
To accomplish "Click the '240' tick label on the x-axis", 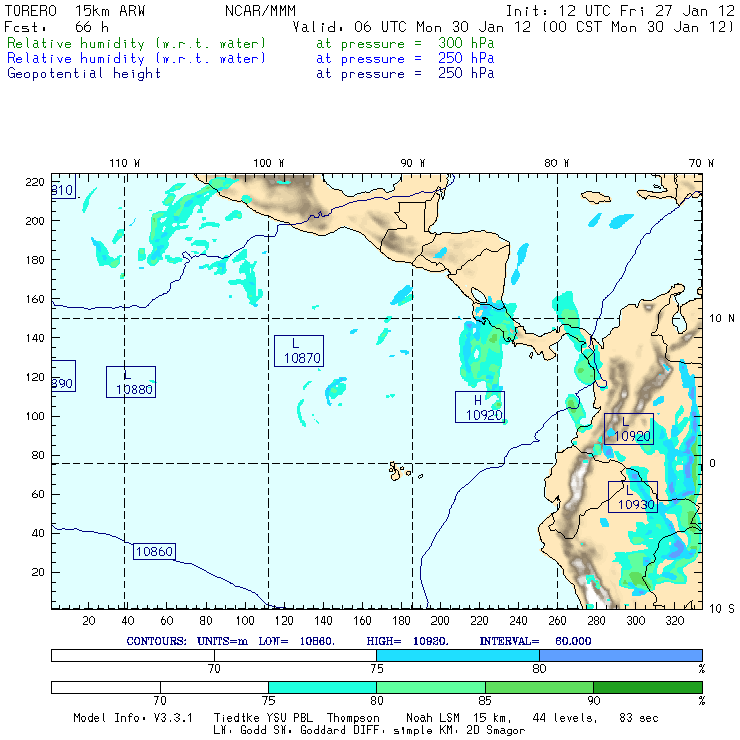I will (518, 621).
